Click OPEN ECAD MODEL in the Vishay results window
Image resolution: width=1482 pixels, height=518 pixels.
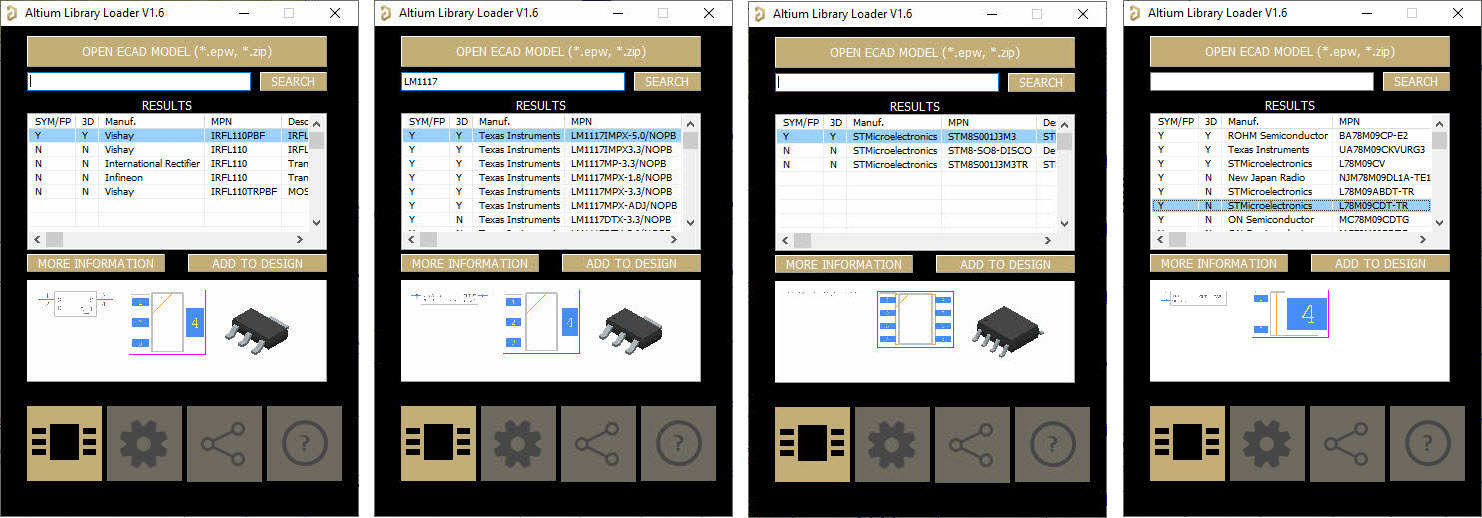(177, 52)
